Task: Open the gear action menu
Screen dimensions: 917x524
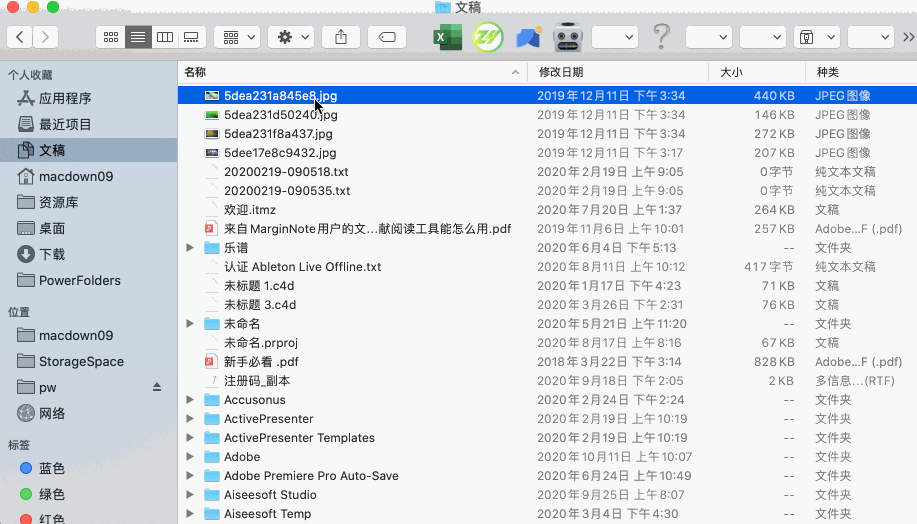Action: [x=291, y=37]
